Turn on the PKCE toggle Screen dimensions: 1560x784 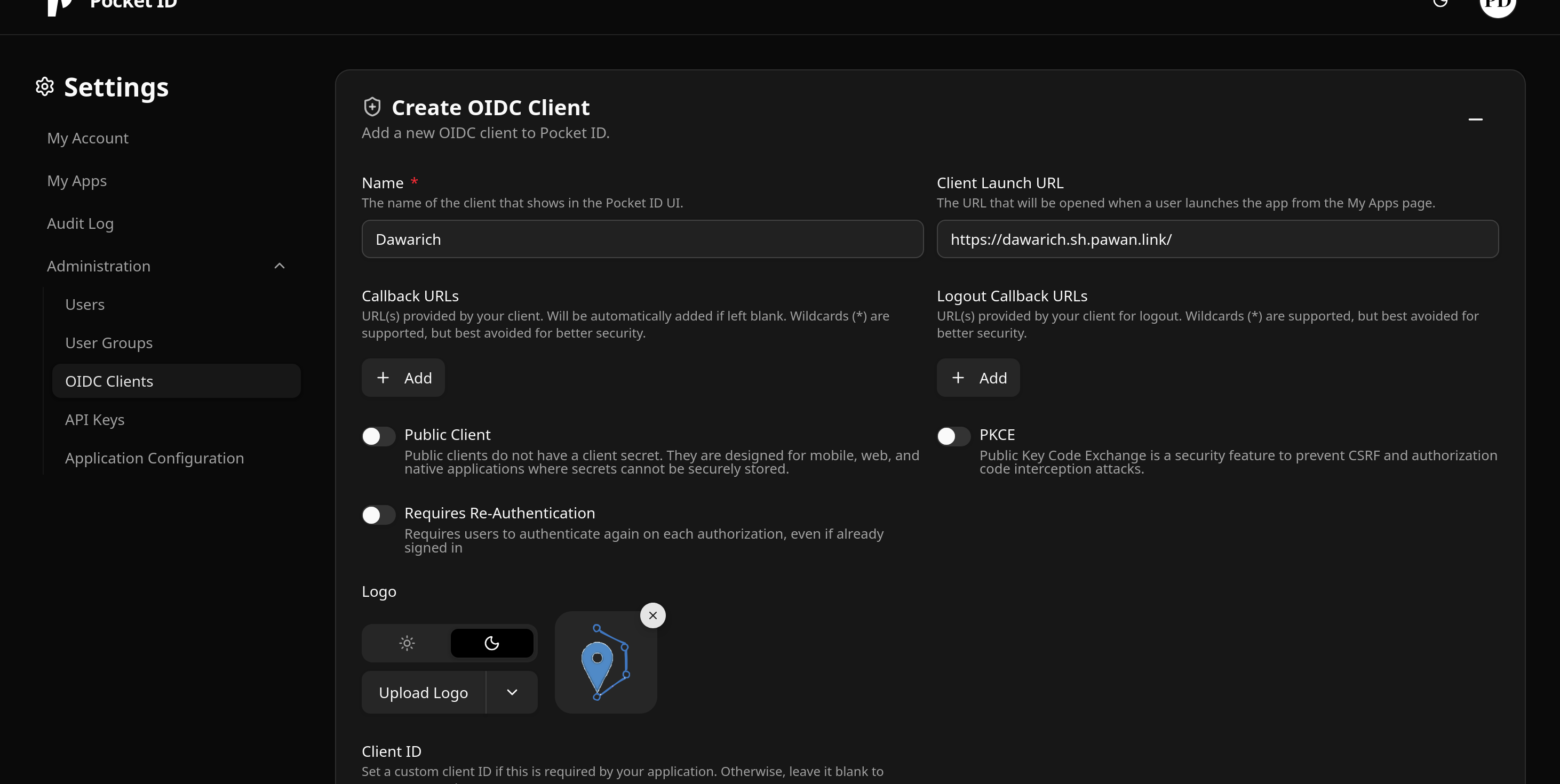[x=953, y=436]
